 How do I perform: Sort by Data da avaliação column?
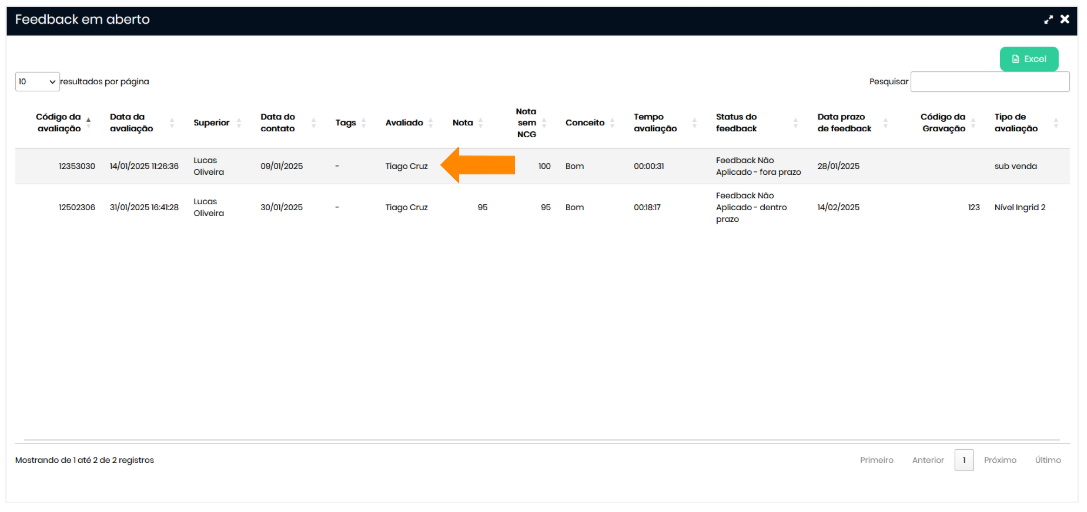pyautogui.click(x=132, y=123)
